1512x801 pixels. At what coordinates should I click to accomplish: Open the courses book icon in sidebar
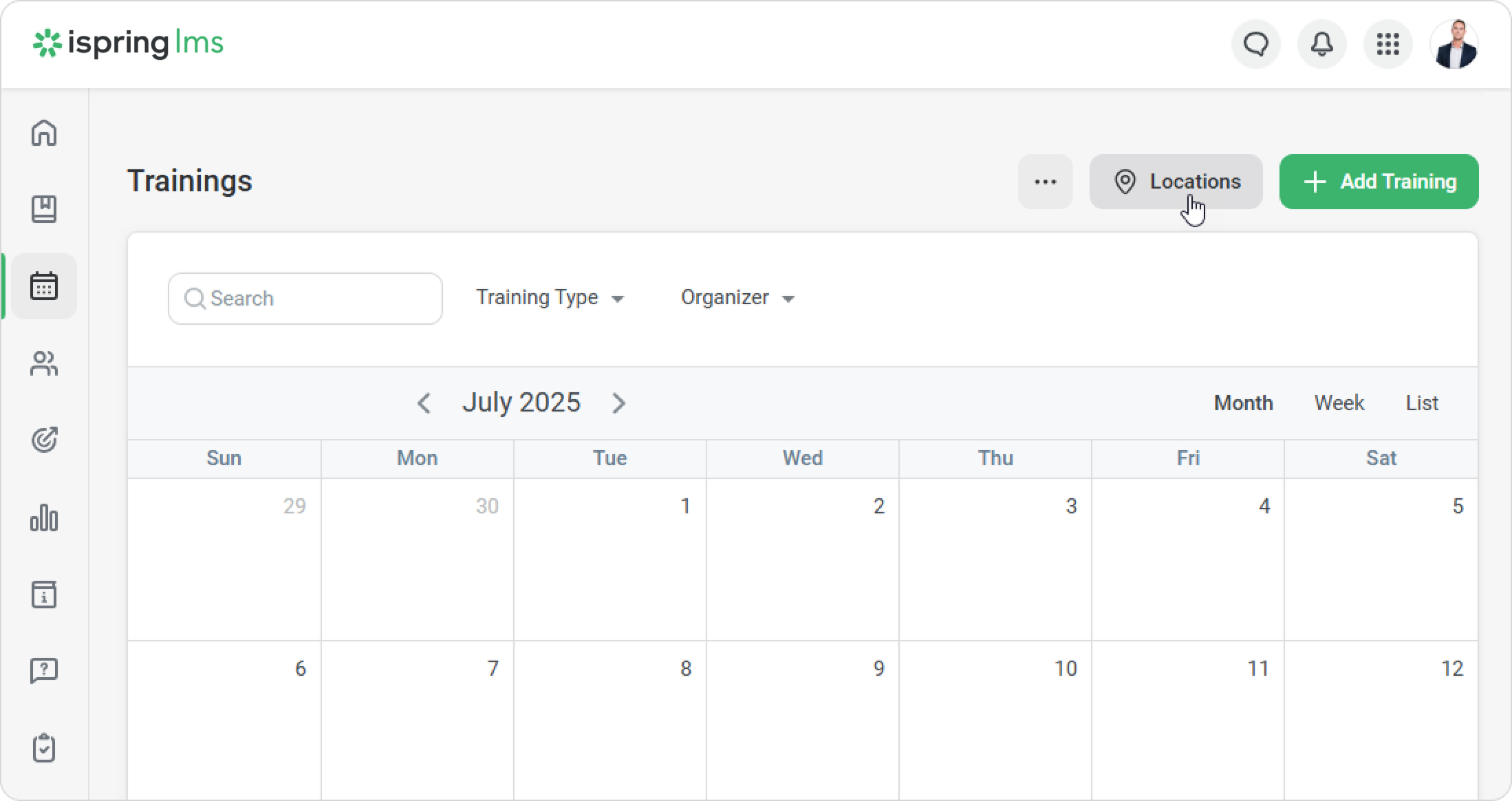point(44,209)
